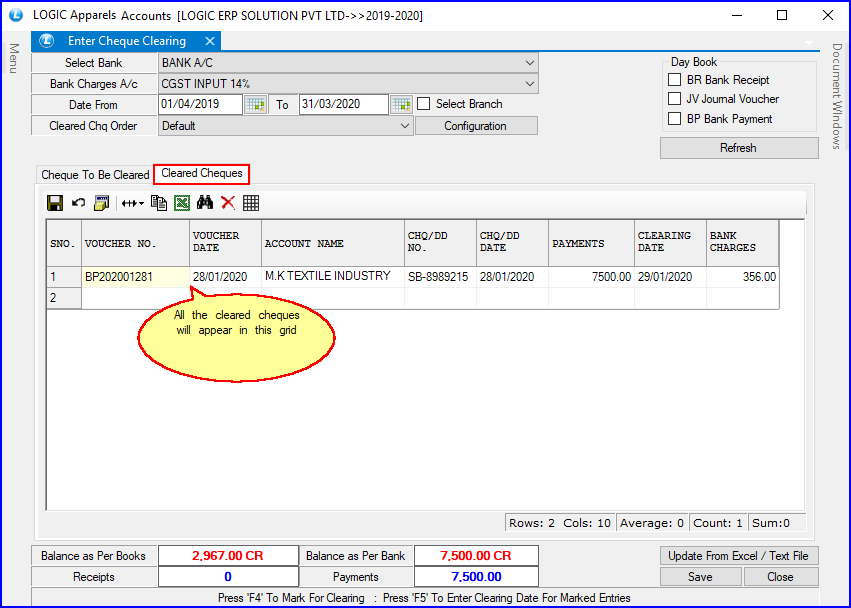The width and height of the screenshot is (851, 608).
Task: Switch to Cheque To Be Cleared tab
Action: (95, 175)
